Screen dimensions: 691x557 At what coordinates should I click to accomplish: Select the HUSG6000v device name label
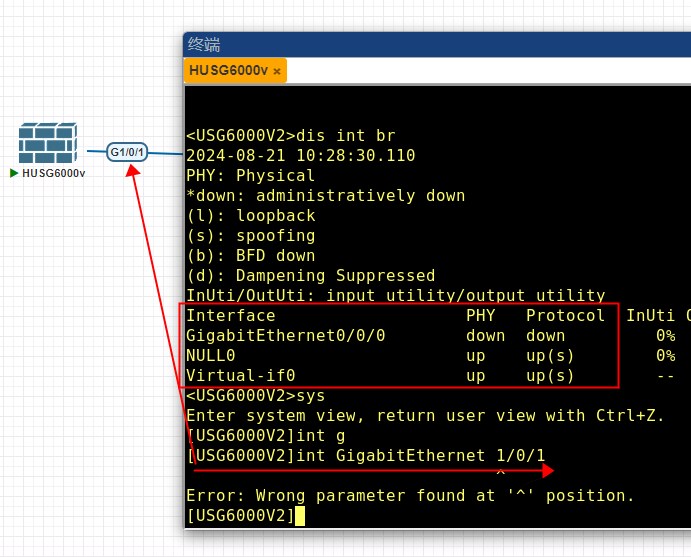coord(53,173)
